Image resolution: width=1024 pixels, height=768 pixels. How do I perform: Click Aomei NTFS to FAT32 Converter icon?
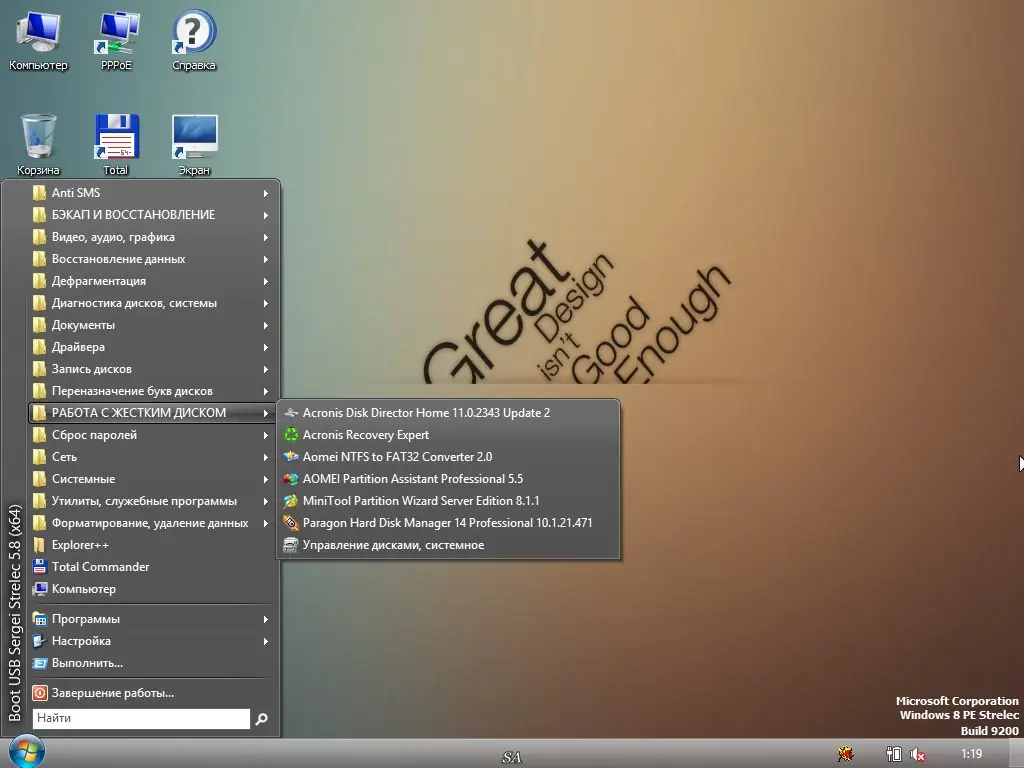point(291,456)
